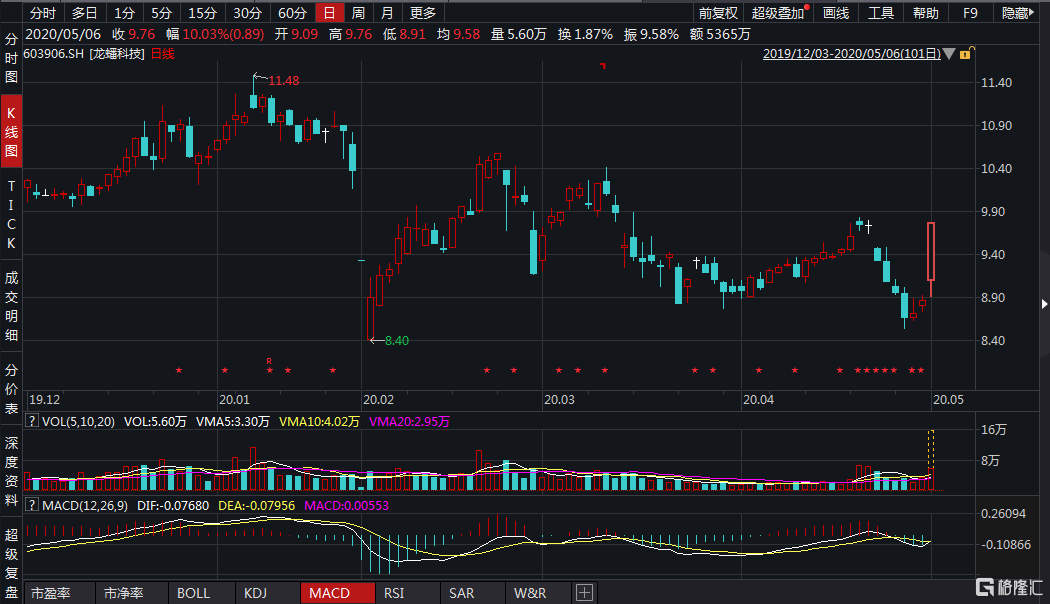Click the 20.04 time axis label
The height and width of the screenshot is (604, 1050).
758,400
